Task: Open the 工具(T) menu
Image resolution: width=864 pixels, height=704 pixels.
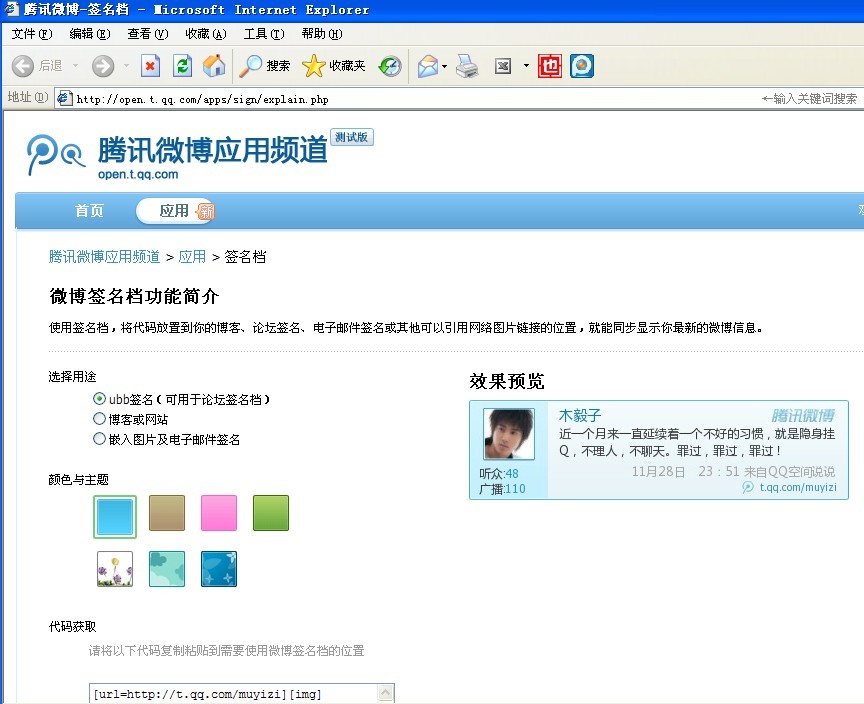Action: (264, 34)
